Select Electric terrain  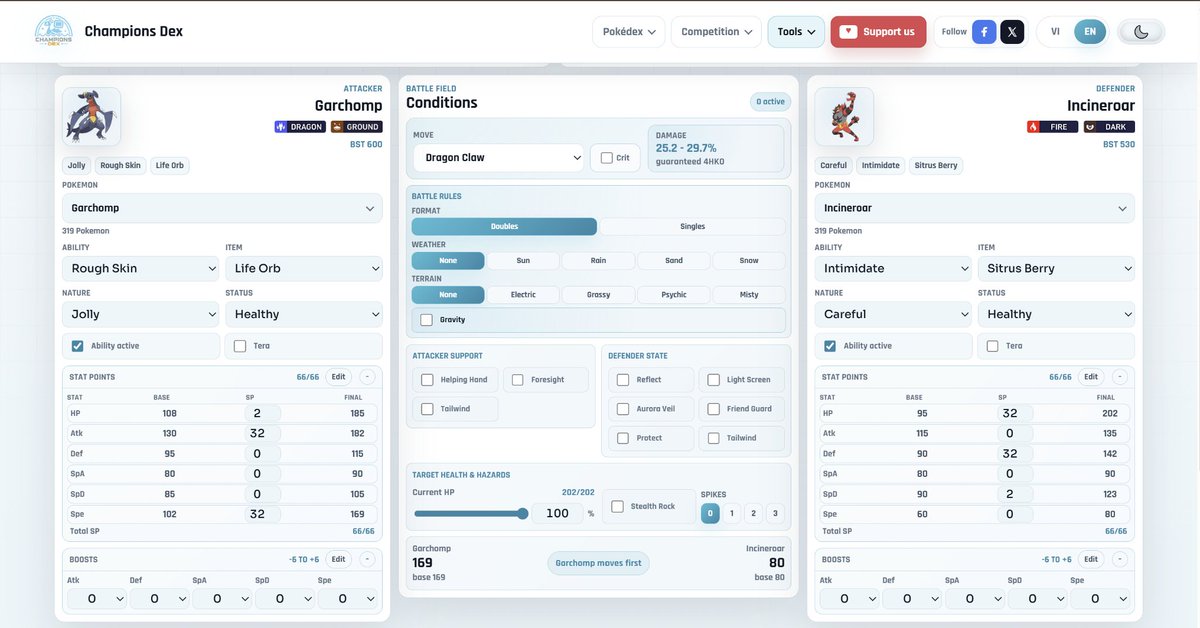click(523, 295)
